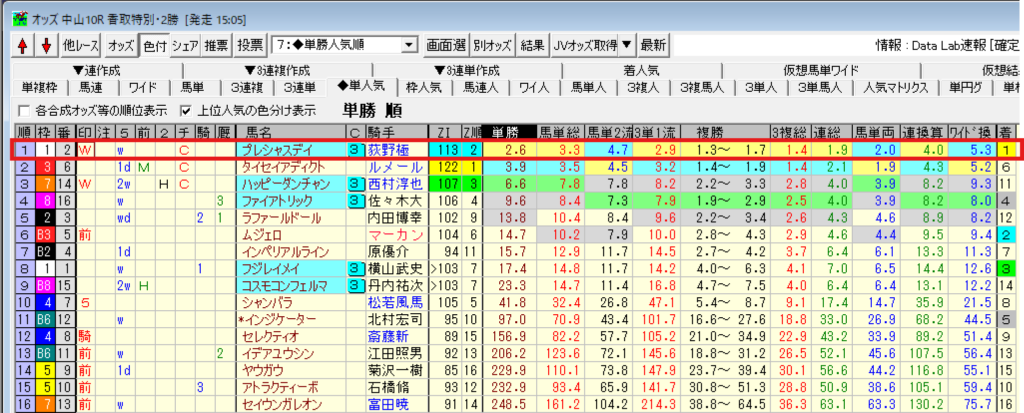The height and width of the screenshot is (413, 1024).
Task: Click the blue 3 badge for コスモコンフェルマ
Action: click(355, 285)
